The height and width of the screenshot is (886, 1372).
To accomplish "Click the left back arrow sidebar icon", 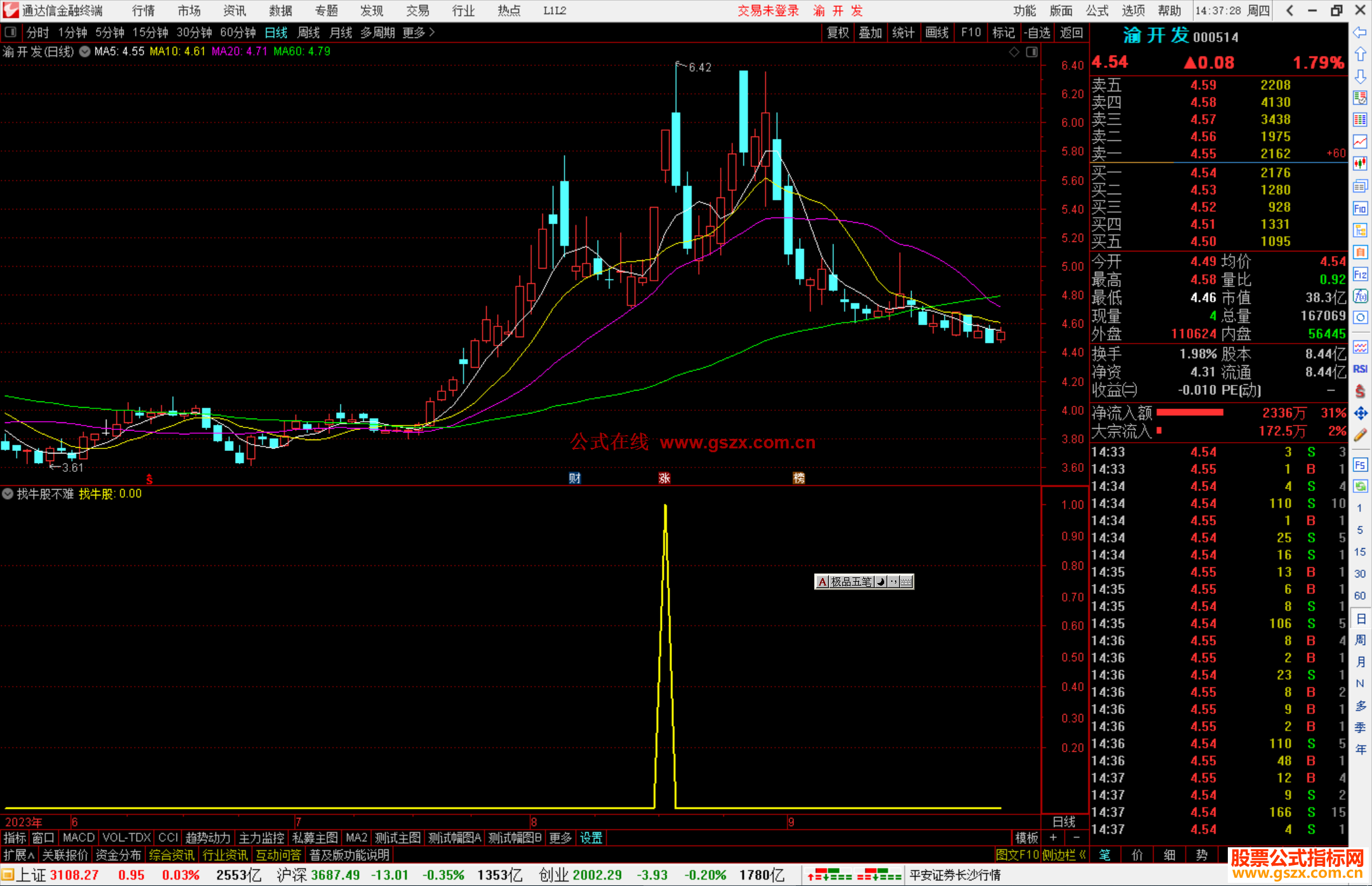I will click(x=1360, y=32).
